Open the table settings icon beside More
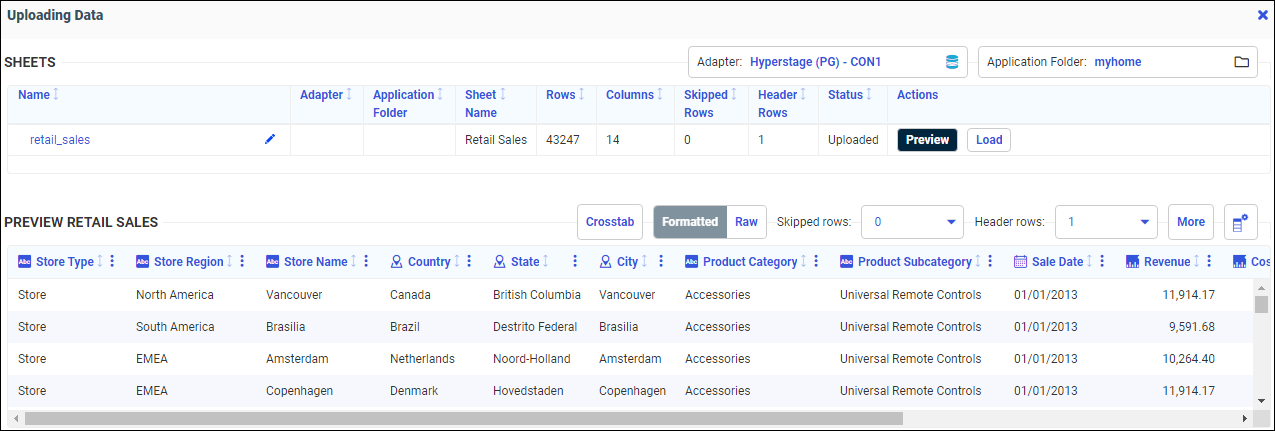The image size is (1275, 431). 1240,222
